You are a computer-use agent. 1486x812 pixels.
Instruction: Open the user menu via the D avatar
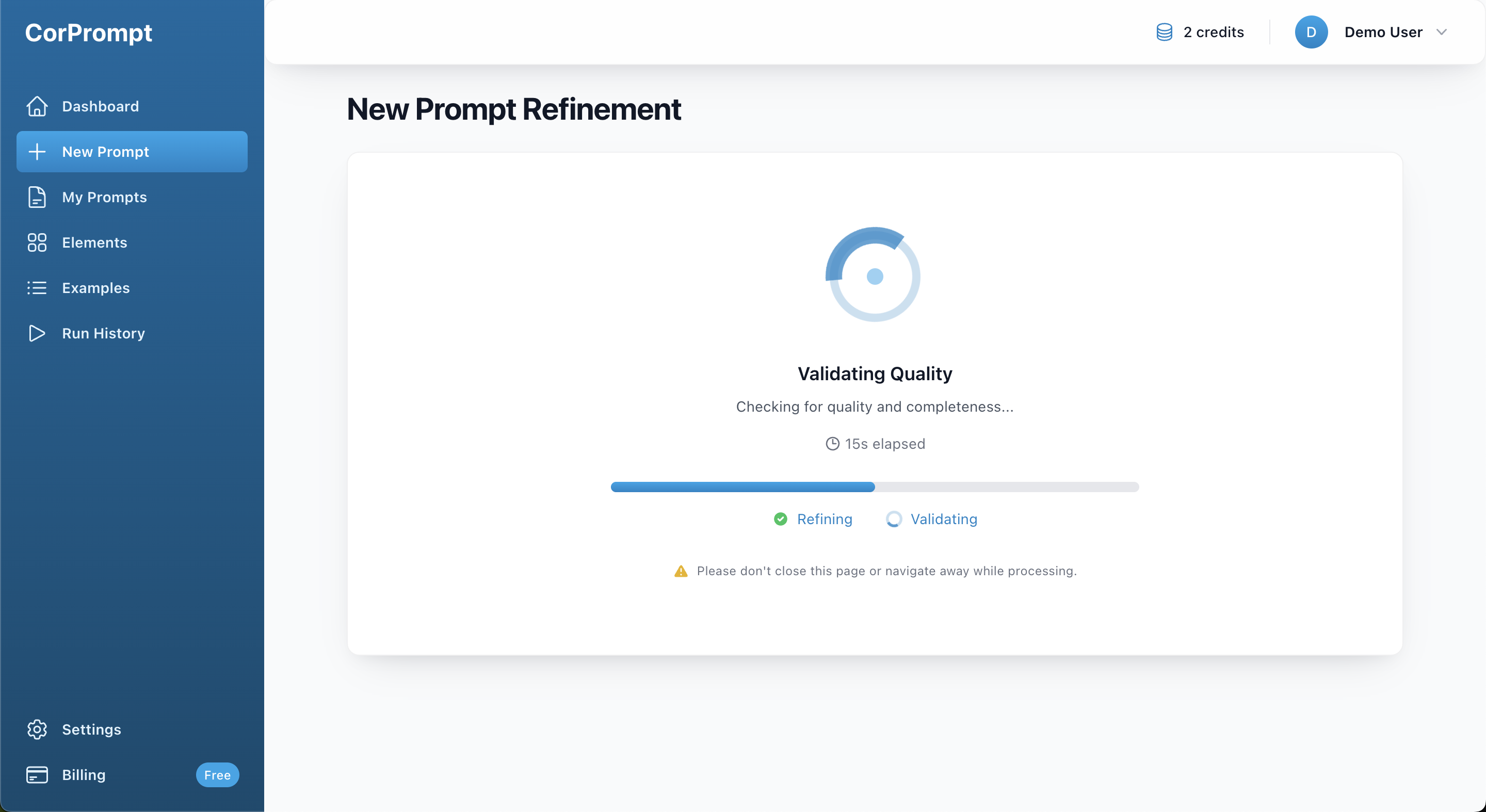[x=1311, y=33]
